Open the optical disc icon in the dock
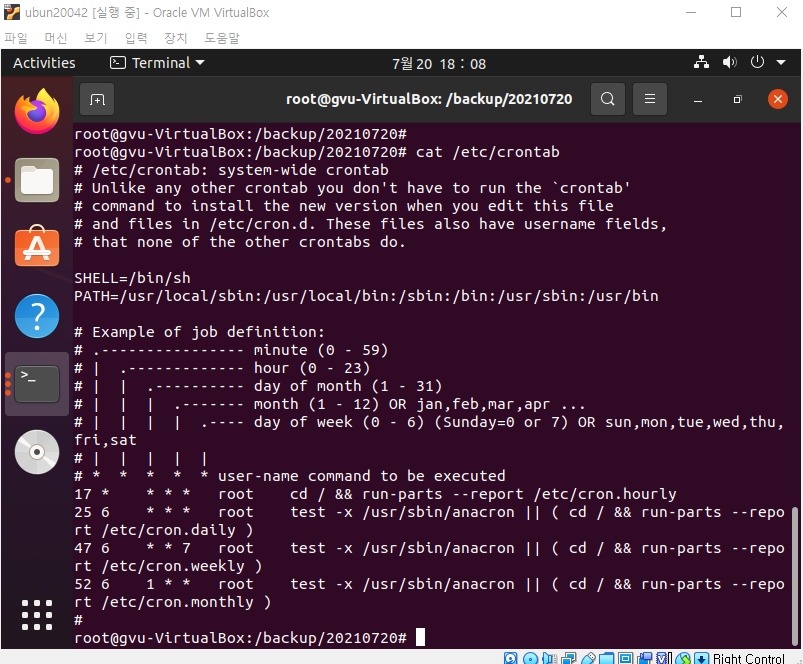The height and width of the screenshot is (664, 803). point(37,452)
